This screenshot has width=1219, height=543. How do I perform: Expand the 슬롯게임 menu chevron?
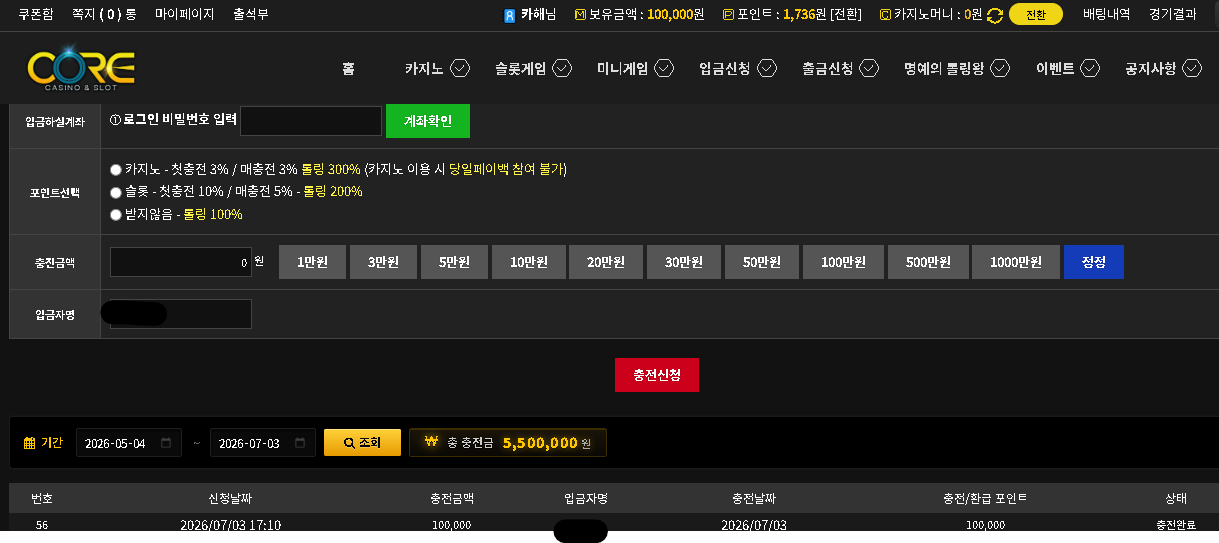pyautogui.click(x=562, y=68)
